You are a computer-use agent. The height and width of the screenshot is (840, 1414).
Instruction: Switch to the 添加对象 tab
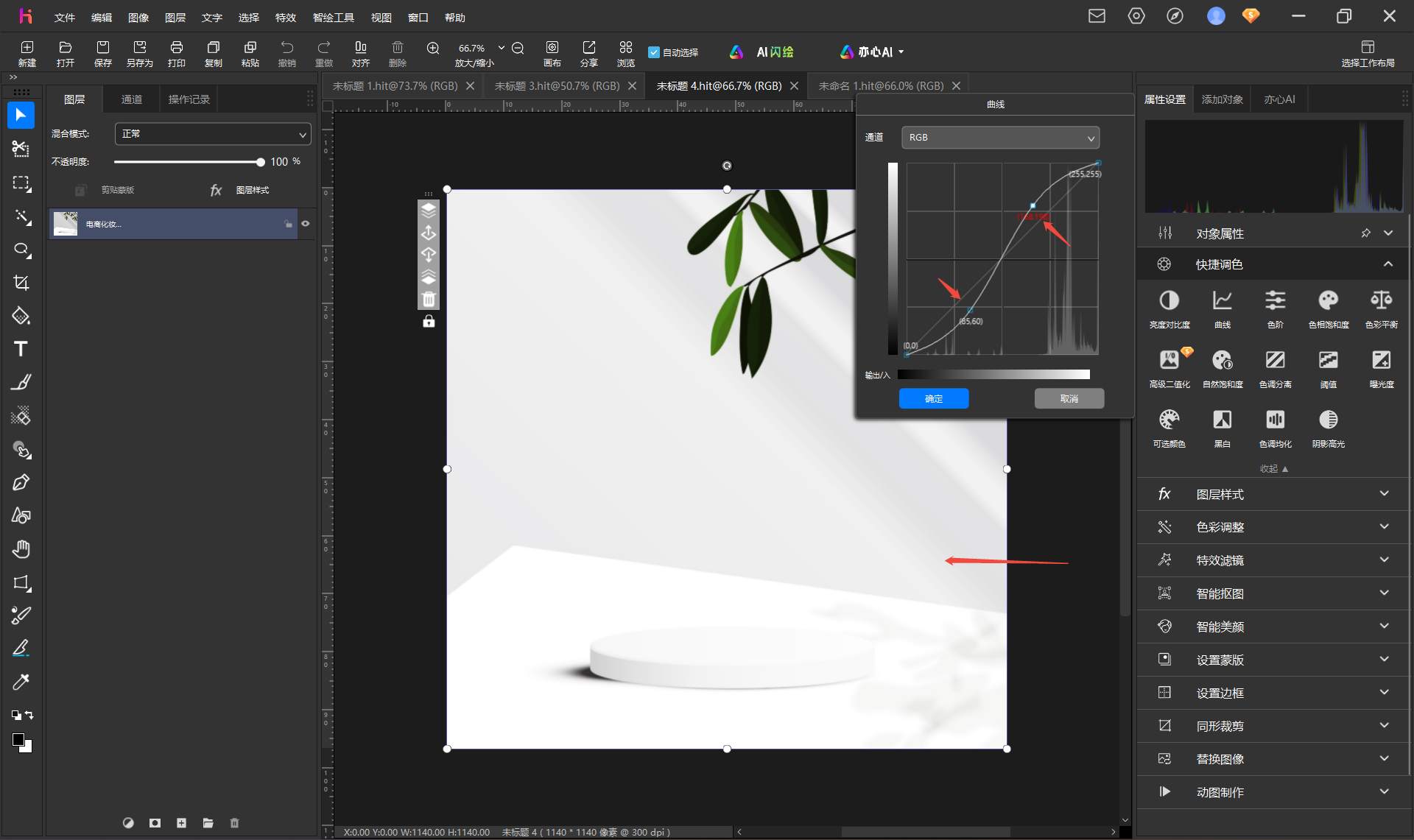[x=1223, y=99]
